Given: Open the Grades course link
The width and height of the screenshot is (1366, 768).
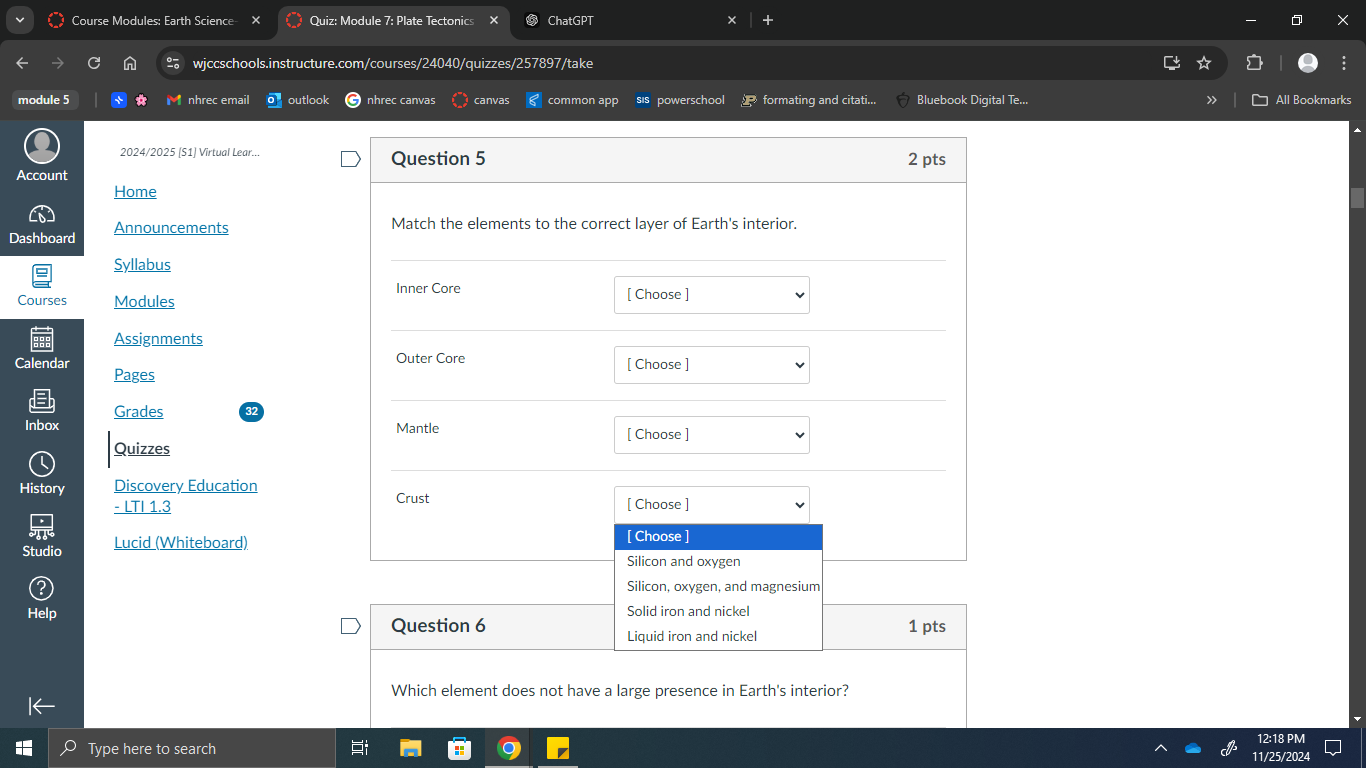Looking at the screenshot, I should (x=138, y=411).
